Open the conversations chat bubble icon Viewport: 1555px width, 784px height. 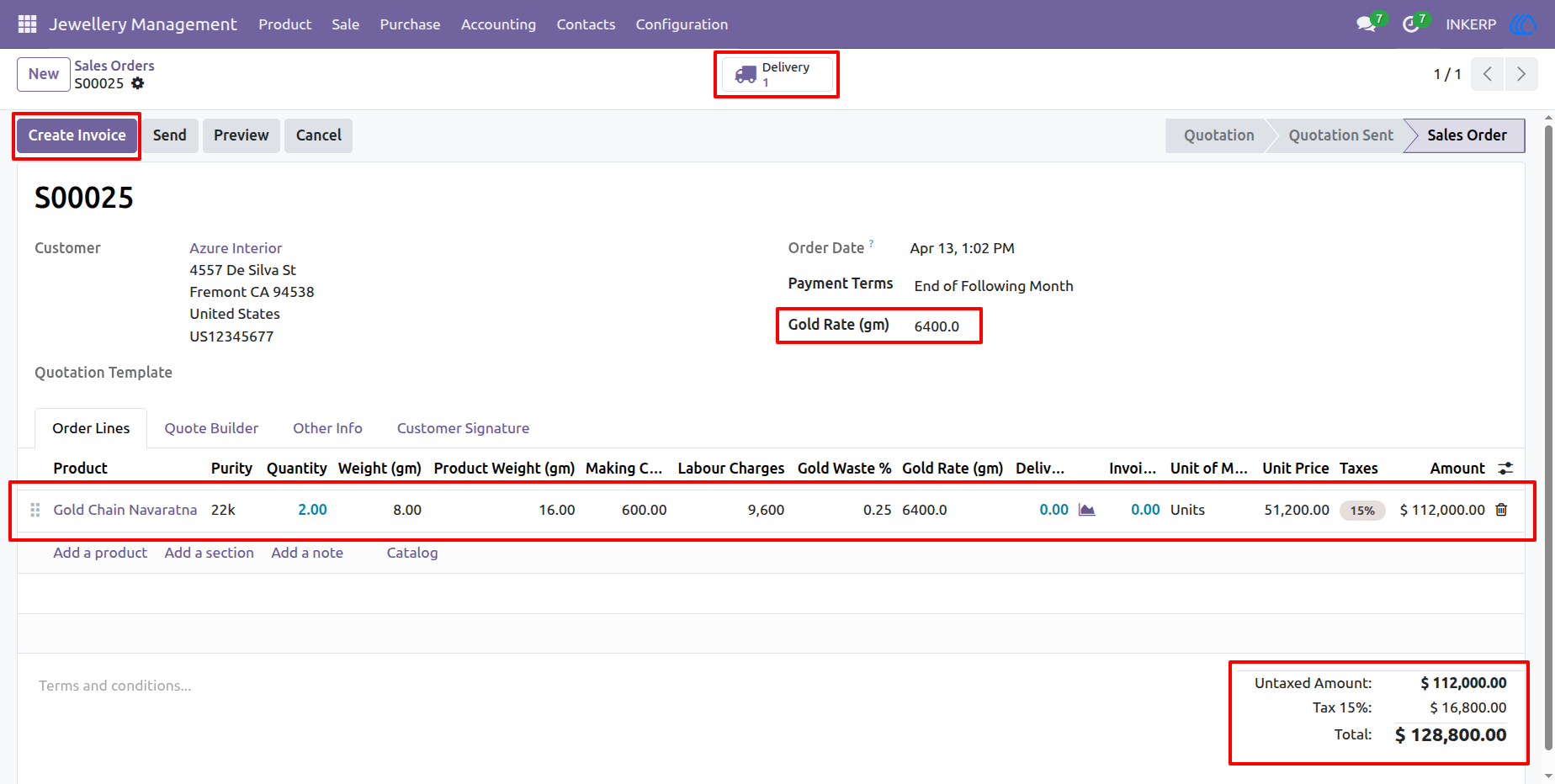tap(1367, 24)
